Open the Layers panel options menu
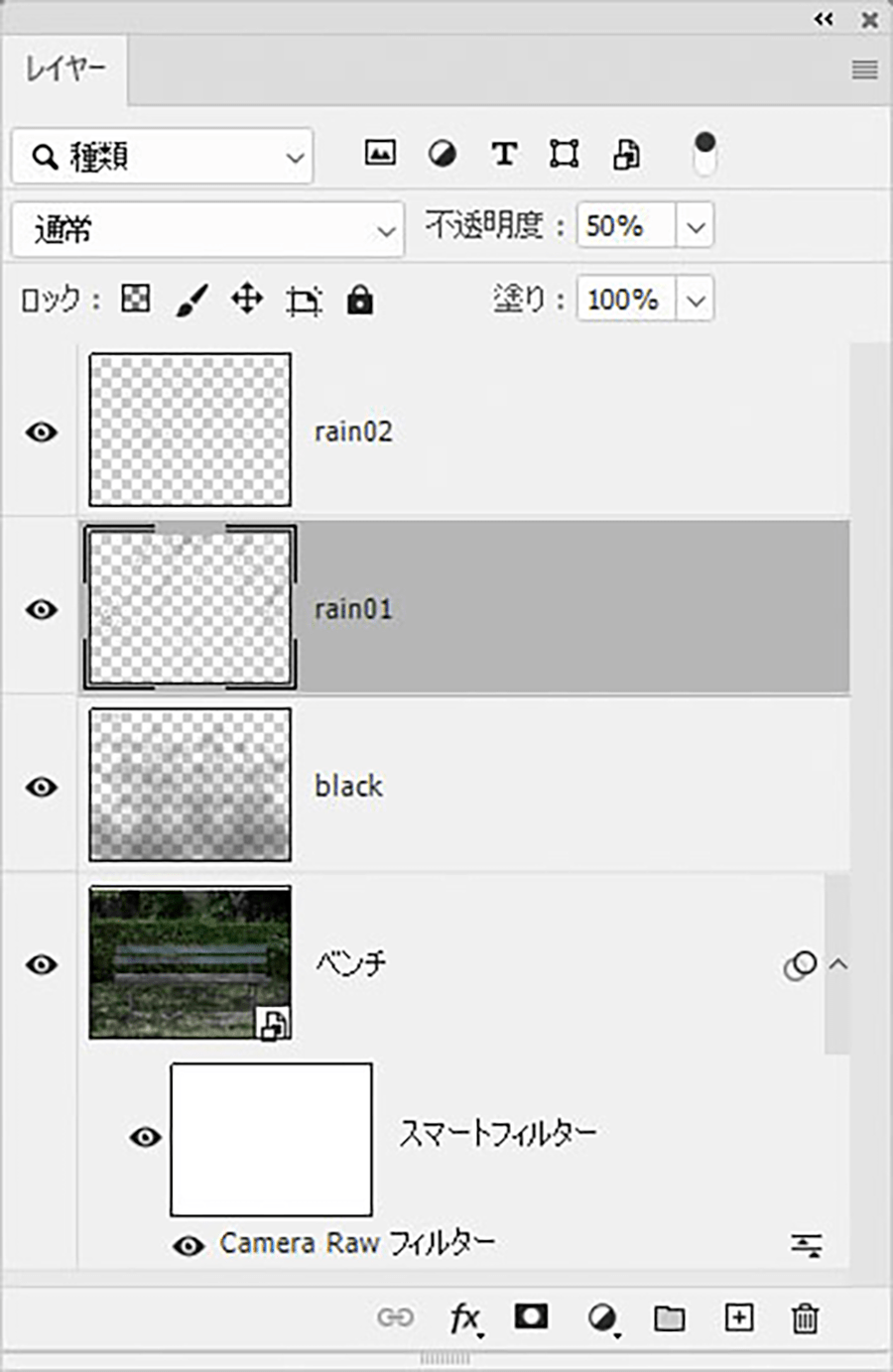This screenshot has height=1372, width=893. point(864,69)
